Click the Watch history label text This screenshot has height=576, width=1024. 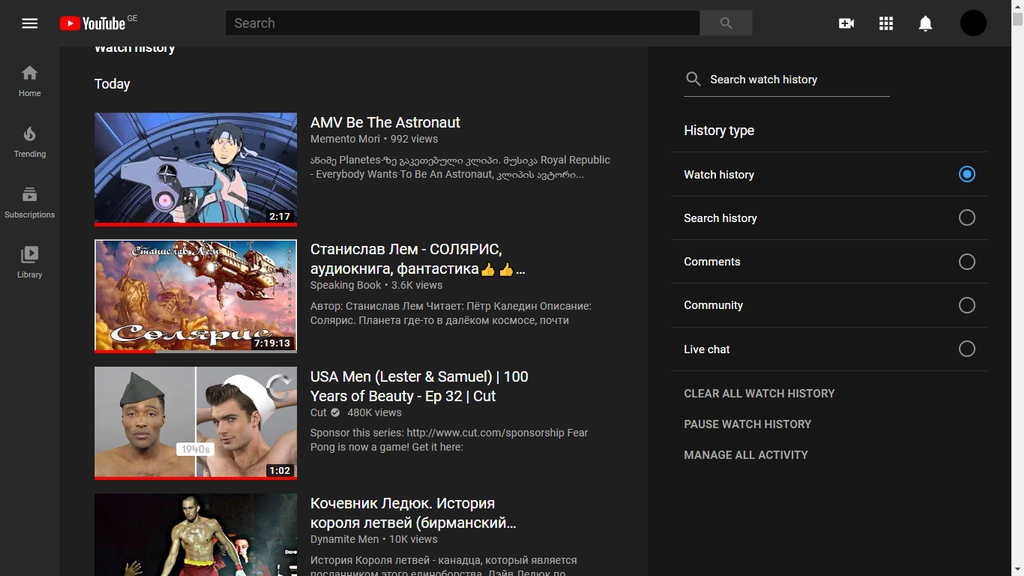pyautogui.click(x=719, y=174)
